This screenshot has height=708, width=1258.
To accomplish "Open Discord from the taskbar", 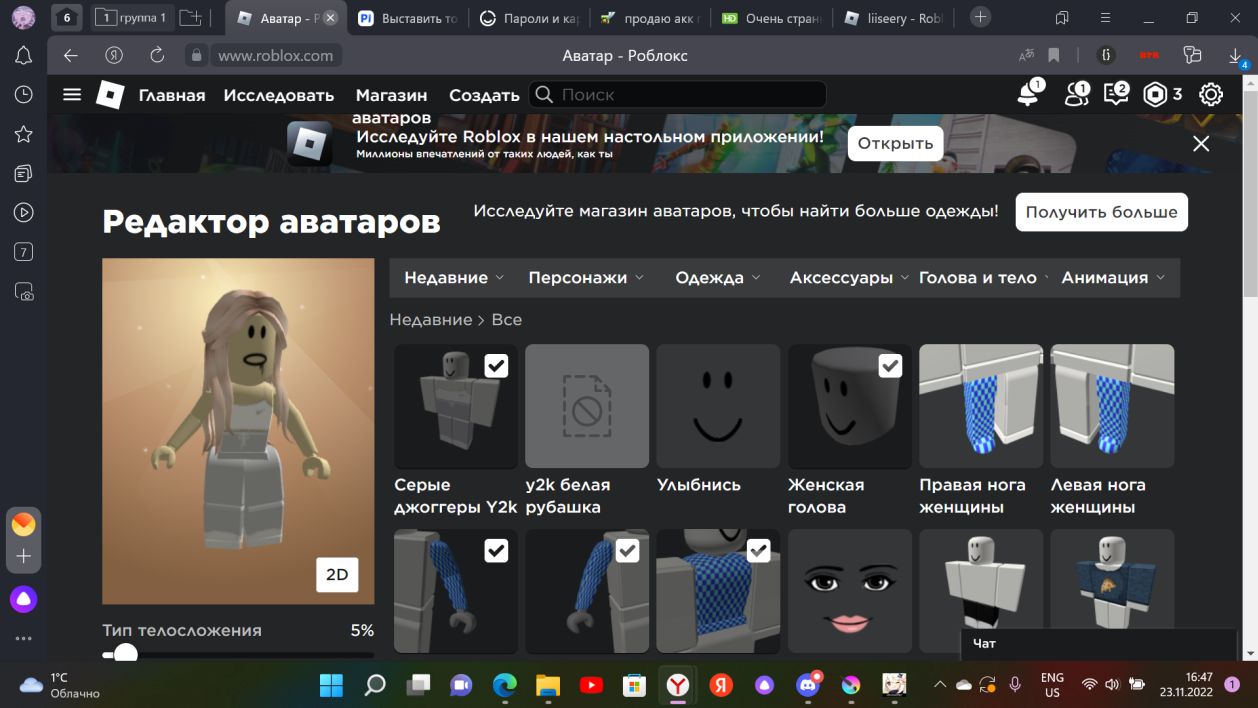I will (x=808, y=685).
